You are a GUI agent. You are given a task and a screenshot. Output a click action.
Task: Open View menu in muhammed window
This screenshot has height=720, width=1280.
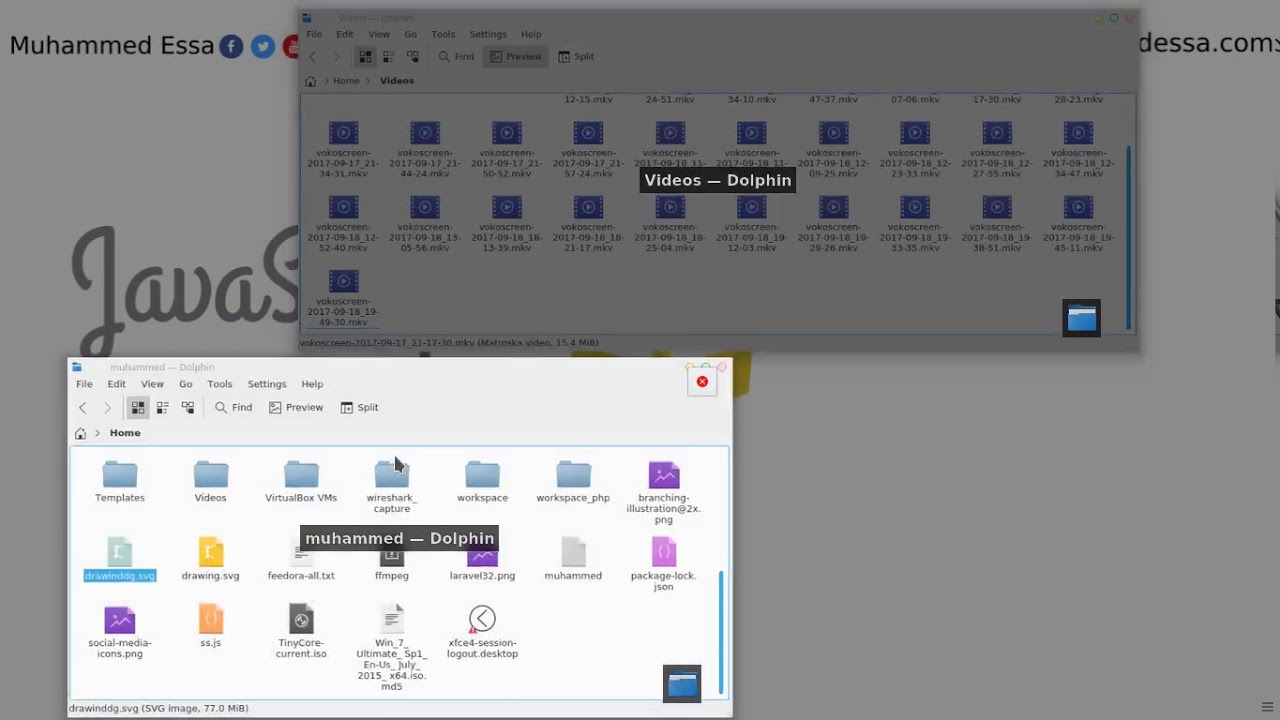[152, 384]
